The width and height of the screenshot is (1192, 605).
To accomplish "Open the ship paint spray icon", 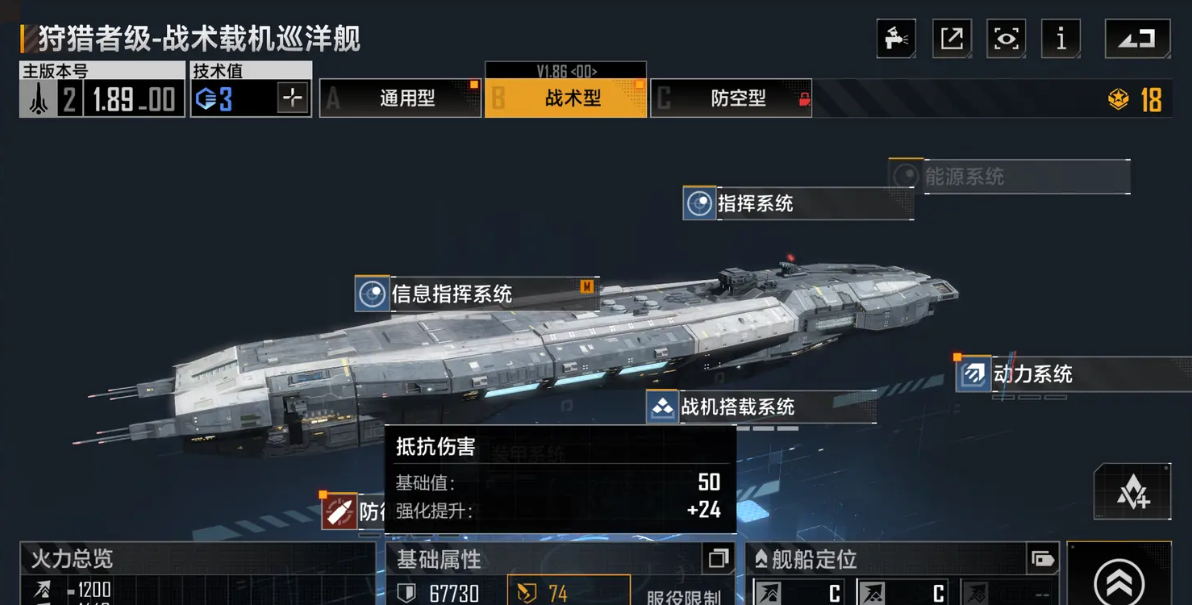I will 896,38.
